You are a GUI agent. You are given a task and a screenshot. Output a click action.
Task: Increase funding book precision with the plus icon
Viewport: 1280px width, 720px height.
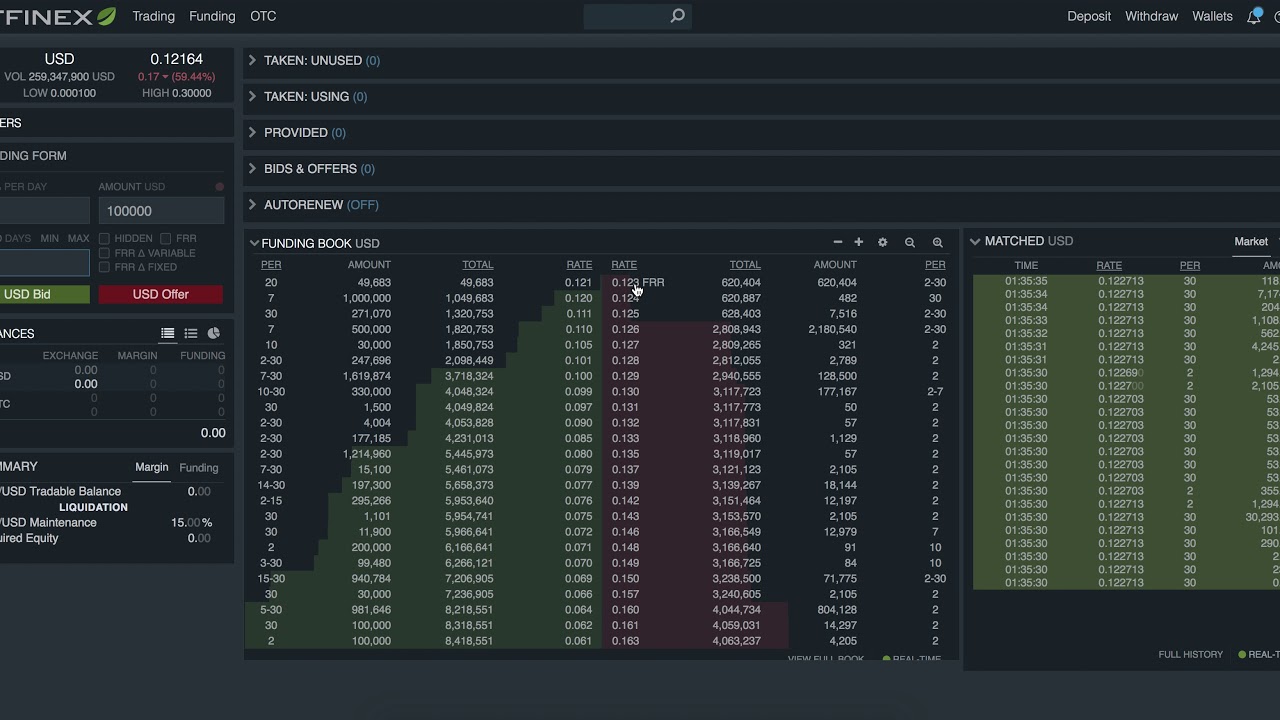[x=858, y=242]
